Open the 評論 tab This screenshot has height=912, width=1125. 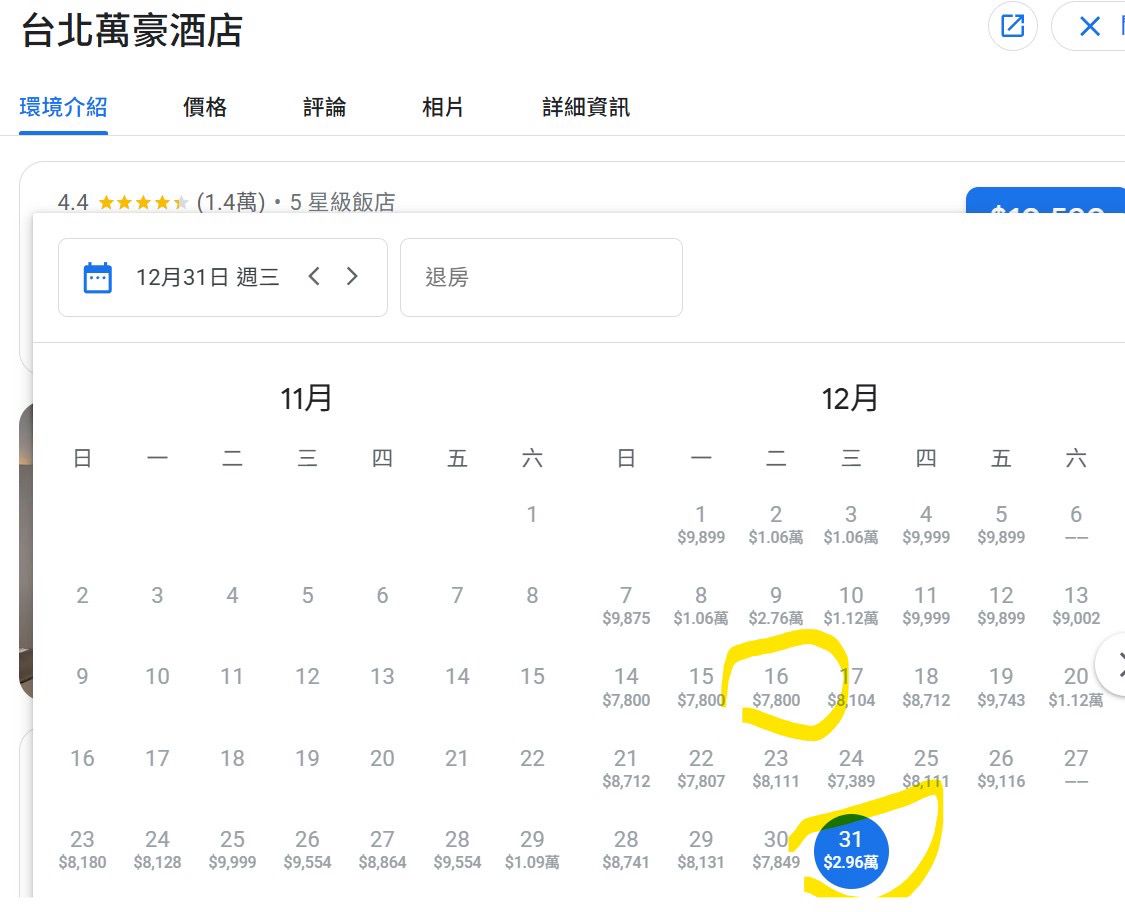(x=324, y=108)
